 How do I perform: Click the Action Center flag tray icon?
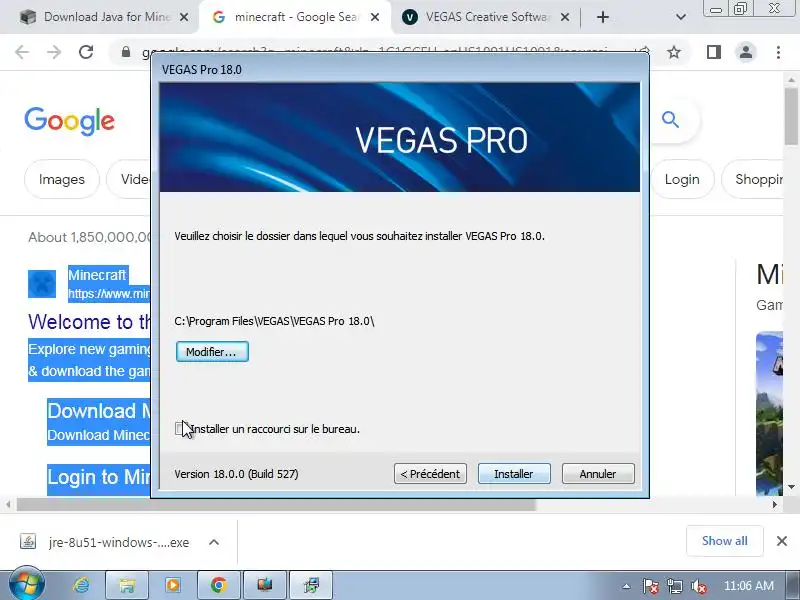(650, 586)
